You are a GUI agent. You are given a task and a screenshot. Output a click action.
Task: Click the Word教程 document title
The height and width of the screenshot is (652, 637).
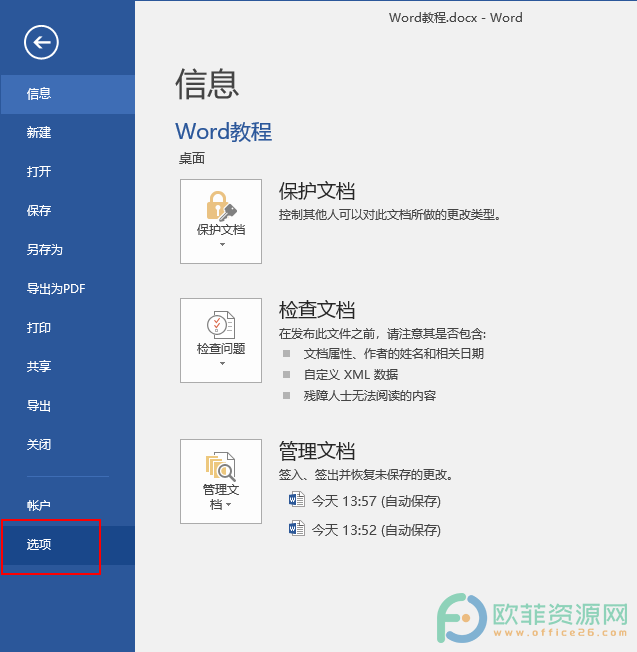[224, 132]
